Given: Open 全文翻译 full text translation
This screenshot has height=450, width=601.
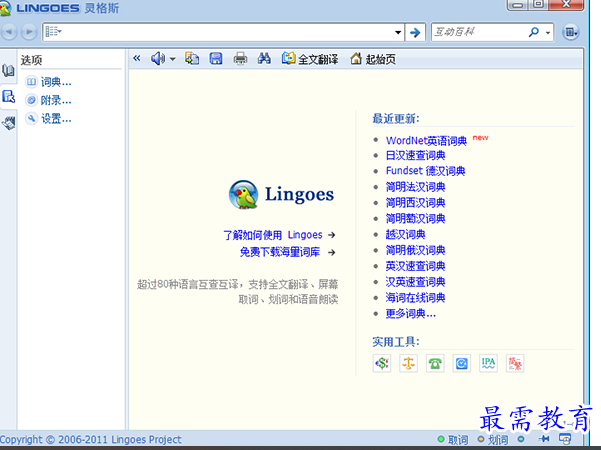Looking at the screenshot, I should click(310, 59).
